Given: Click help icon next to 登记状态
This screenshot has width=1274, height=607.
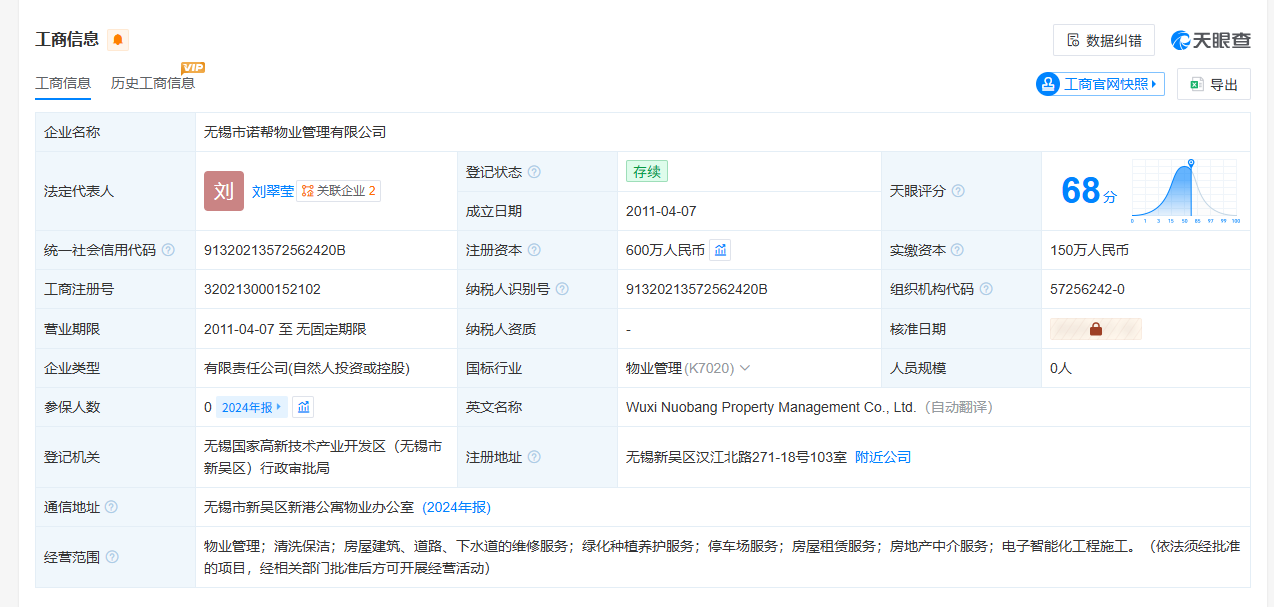Looking at the screenshot, I should 534,172.
